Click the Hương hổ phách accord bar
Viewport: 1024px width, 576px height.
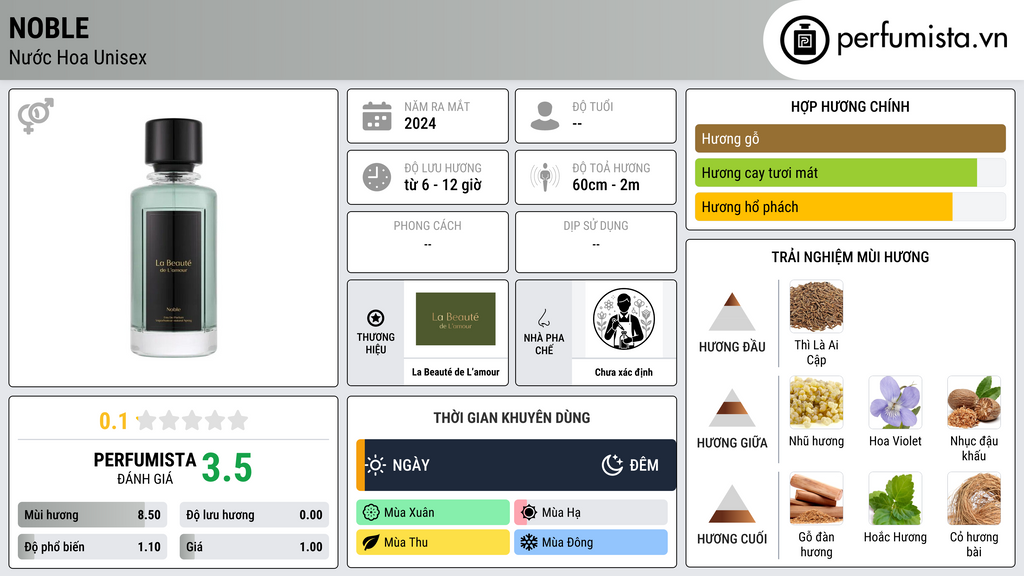point(850,207)
